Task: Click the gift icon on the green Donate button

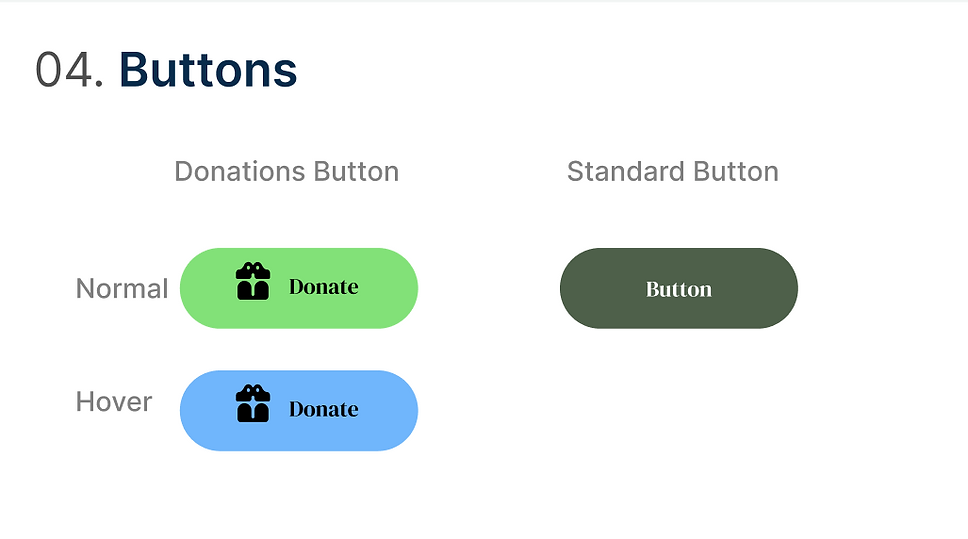Action: [x=253, y=282]
